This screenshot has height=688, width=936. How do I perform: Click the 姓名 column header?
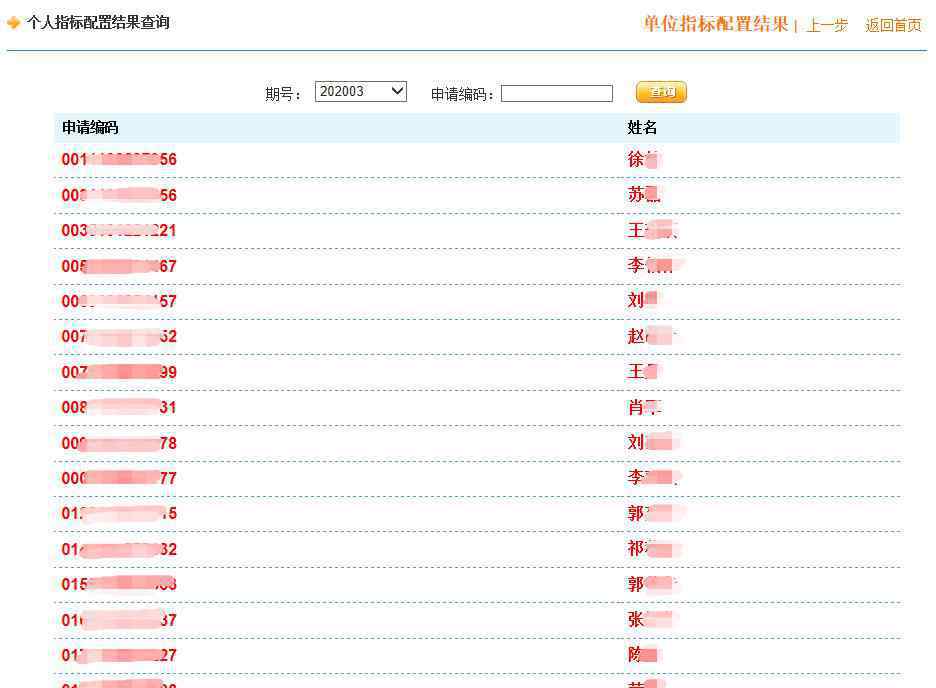[642, 128]
